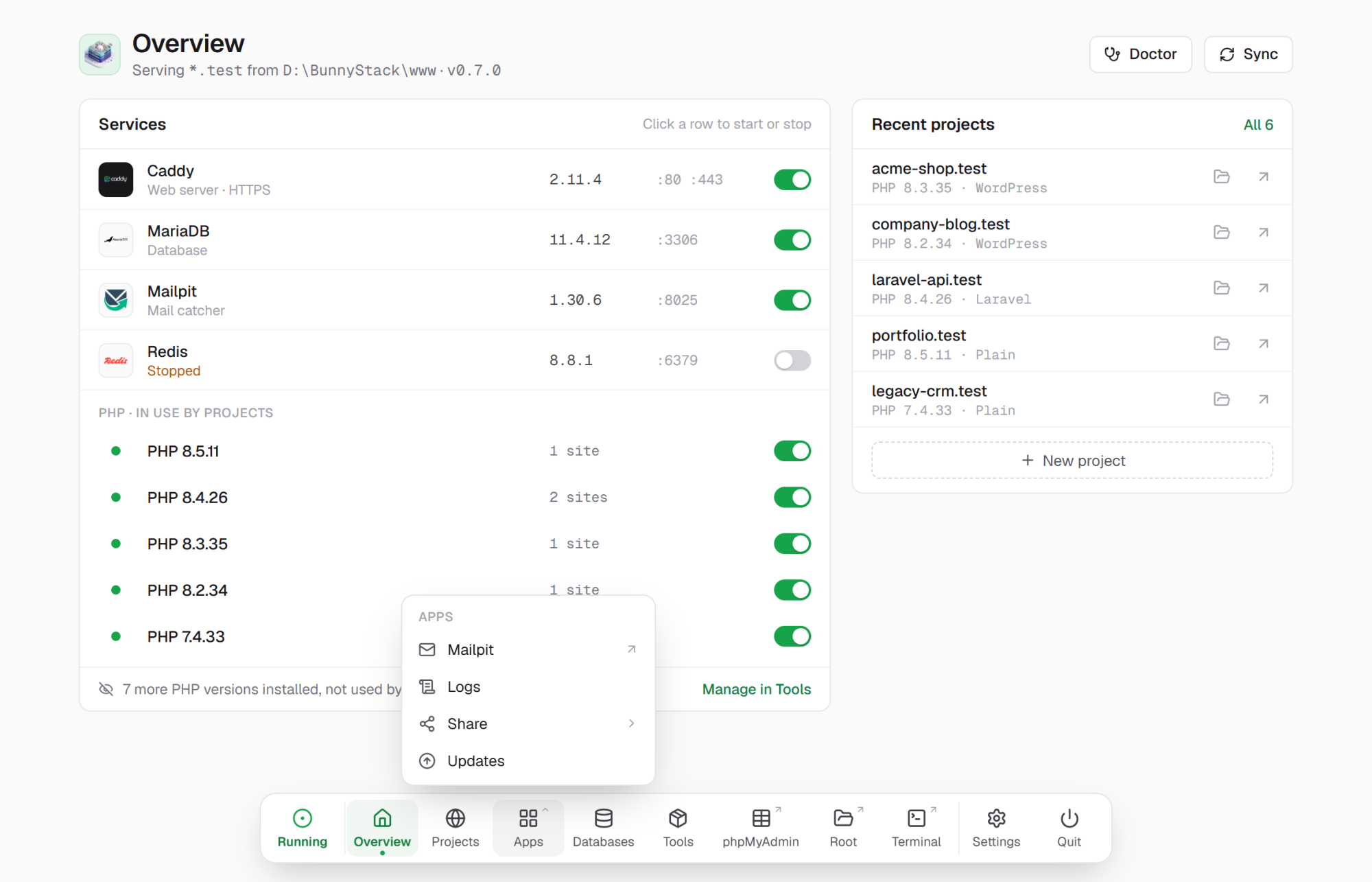The image size is (1372, 882).
Task: Turn off the Caddy service toggle
Action: pyautogui.click(x=792, y=180)
